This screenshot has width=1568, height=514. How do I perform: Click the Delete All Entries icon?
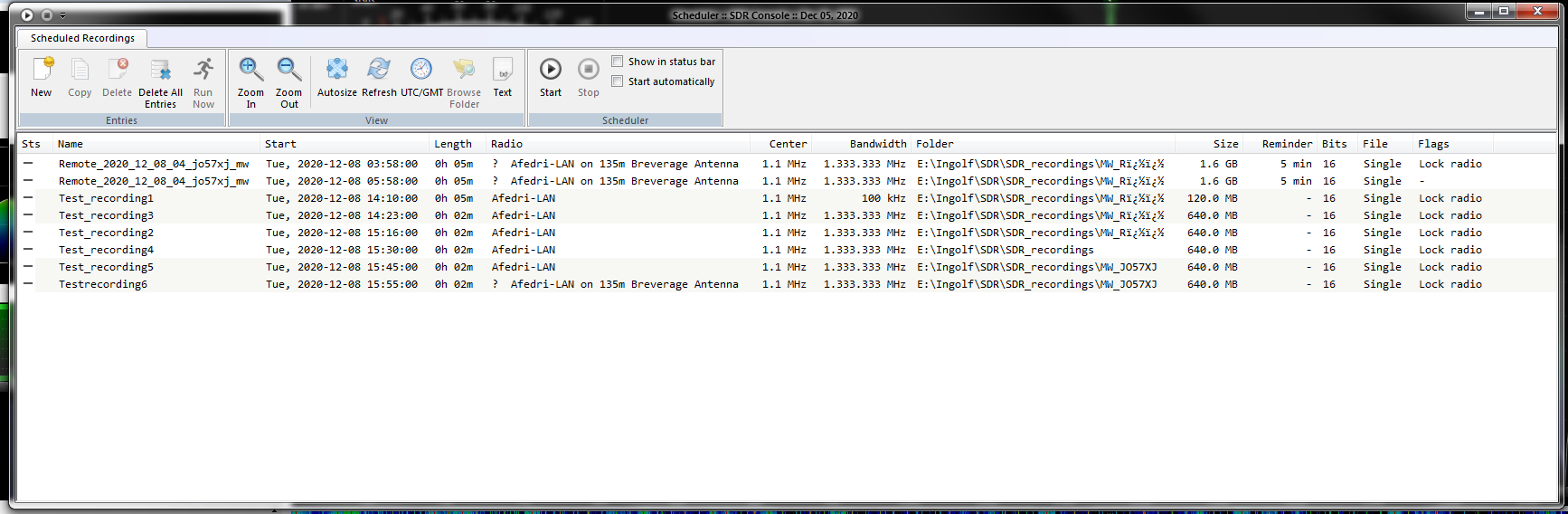pos(160,71)
